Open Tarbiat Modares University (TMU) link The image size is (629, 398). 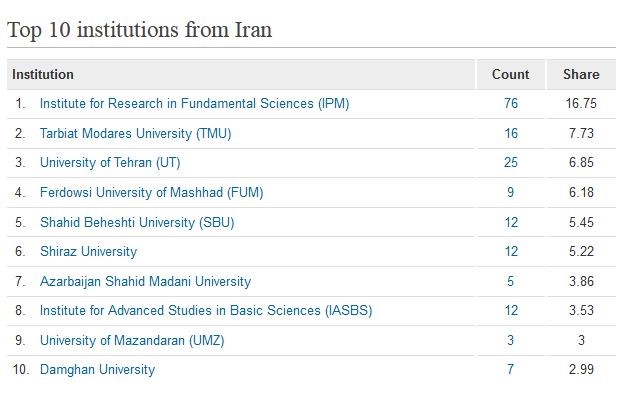pyautogui.click(x=136, y=133)
